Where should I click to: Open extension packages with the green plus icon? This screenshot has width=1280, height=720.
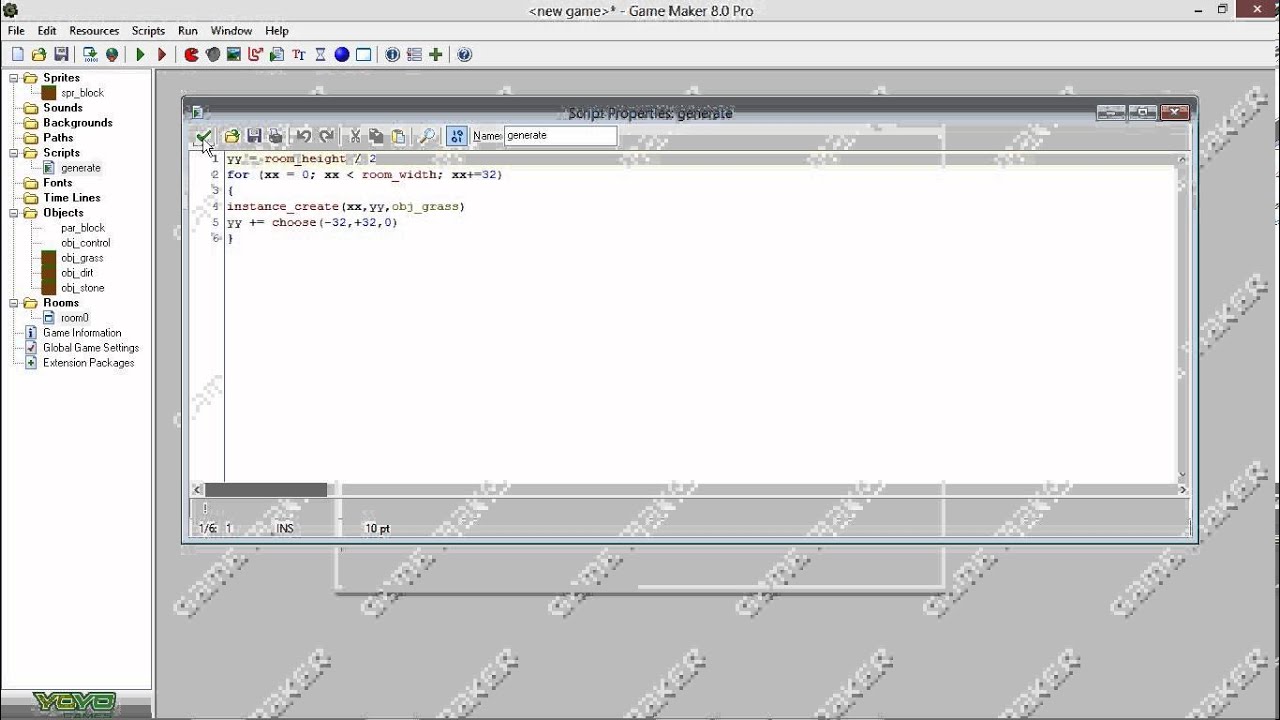pos(436,55)
